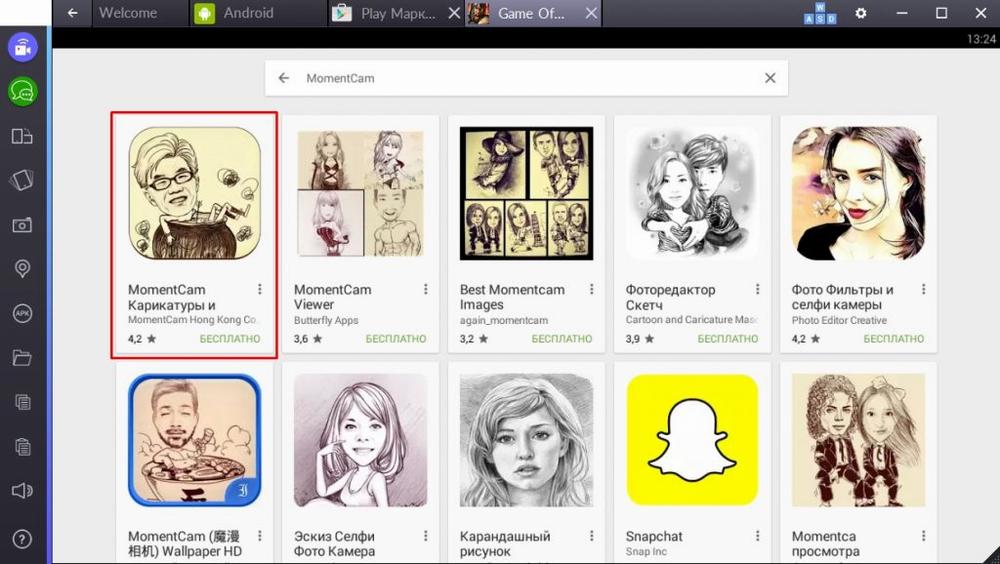Viewport: 1000px width, 564px height.
Task: Click in the MomentCam search text field
Action: [x=520, y=78]
